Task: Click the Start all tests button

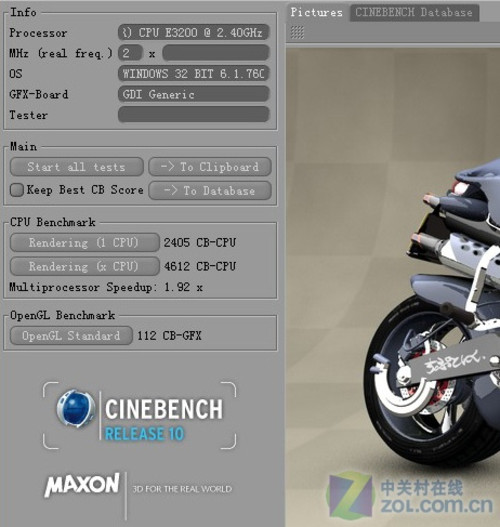Action: [77, 167]
